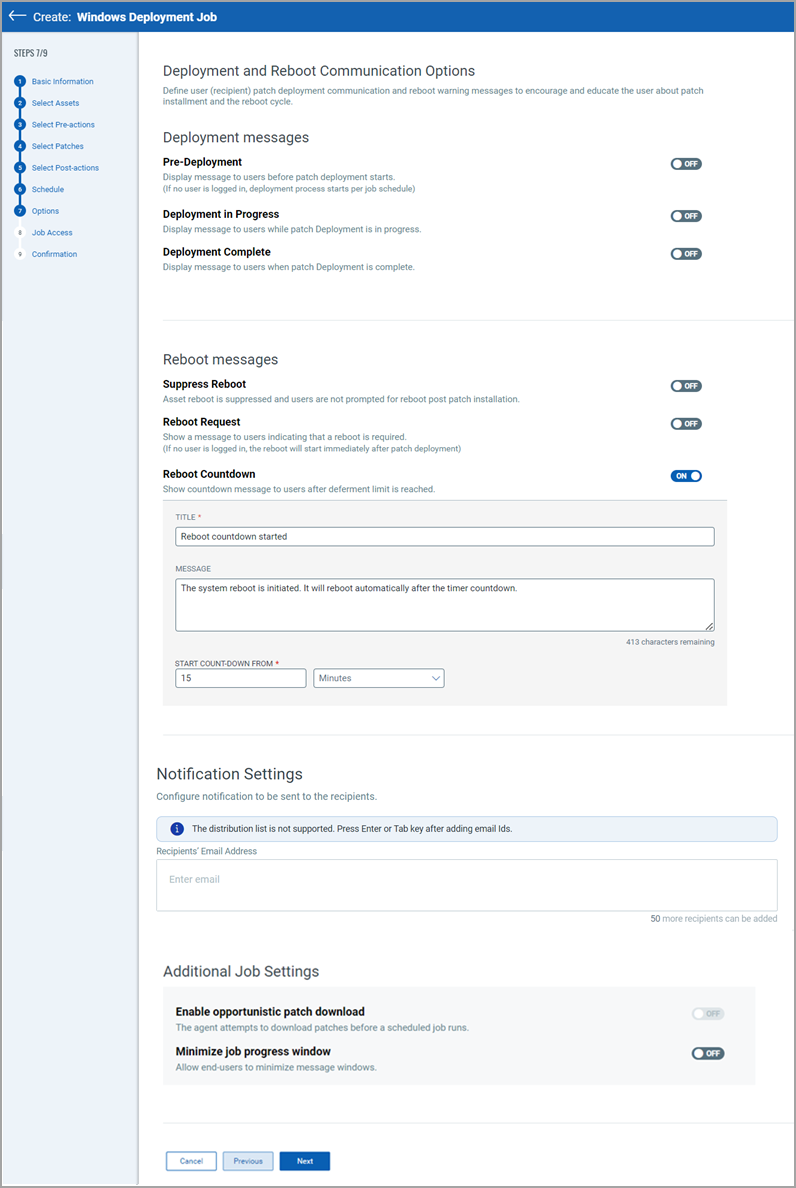Viewport: 796px width, 1188px height.
Task: Click step 7 circle for Options
Action: pyautogui.click(x=20, y=211)
